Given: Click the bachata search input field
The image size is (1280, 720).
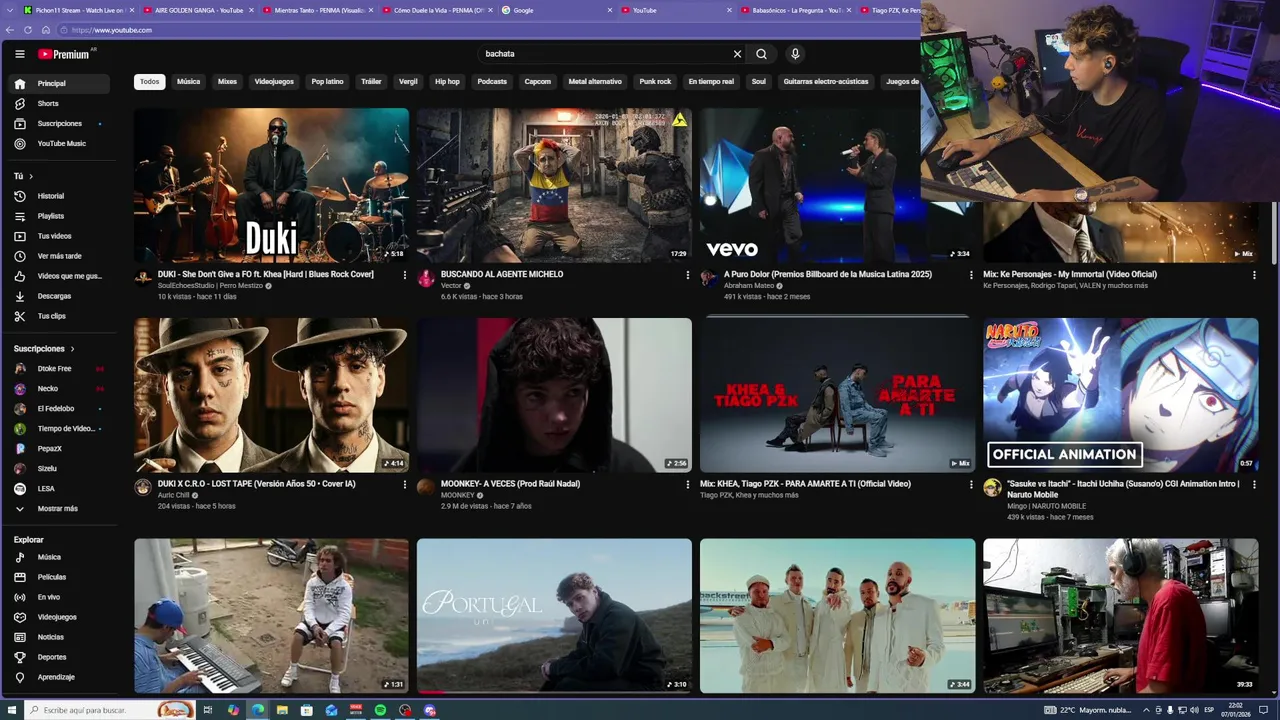Looking at the screenshot, I should tap(605, 54).
